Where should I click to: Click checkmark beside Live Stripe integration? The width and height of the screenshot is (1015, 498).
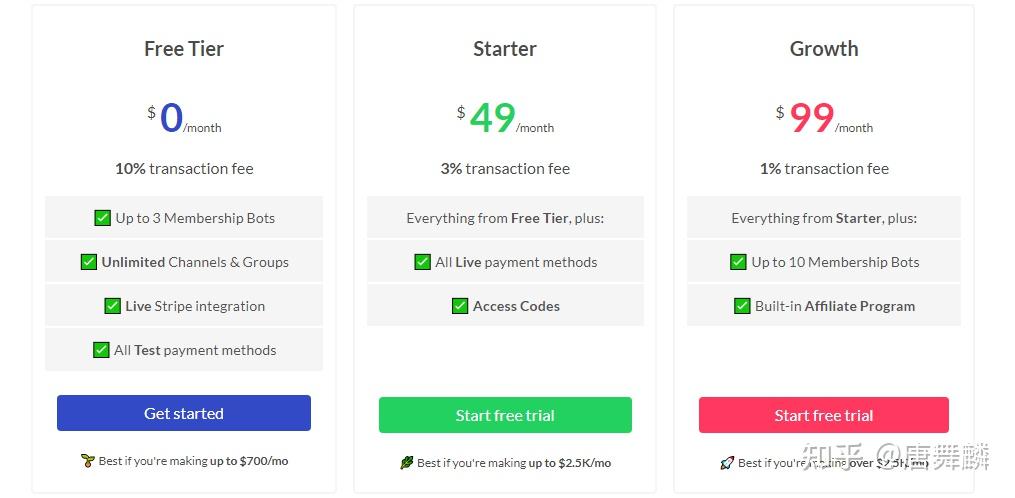(112, 306)
